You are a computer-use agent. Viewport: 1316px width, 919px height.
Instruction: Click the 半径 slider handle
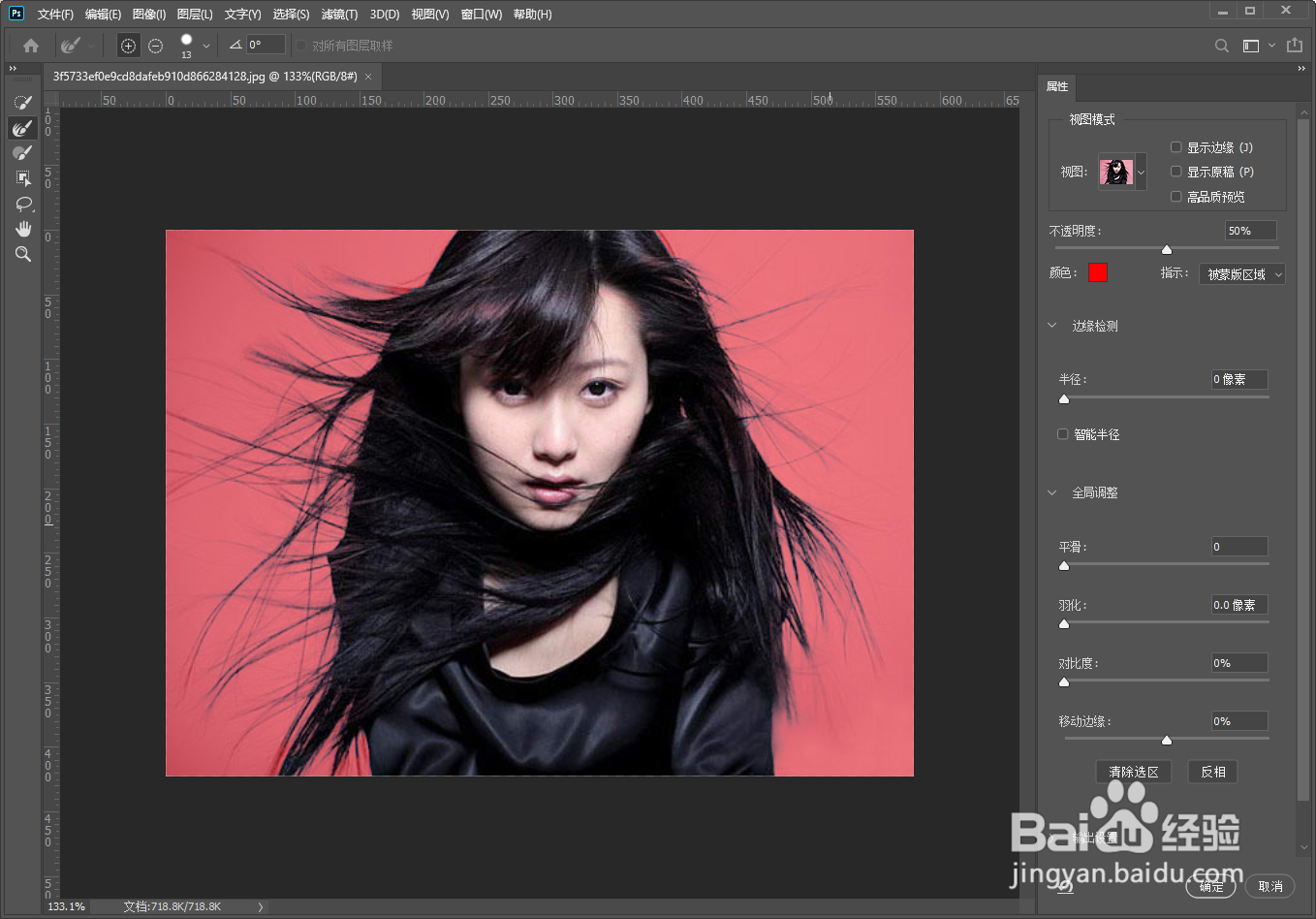click(x=1064, y=398)
